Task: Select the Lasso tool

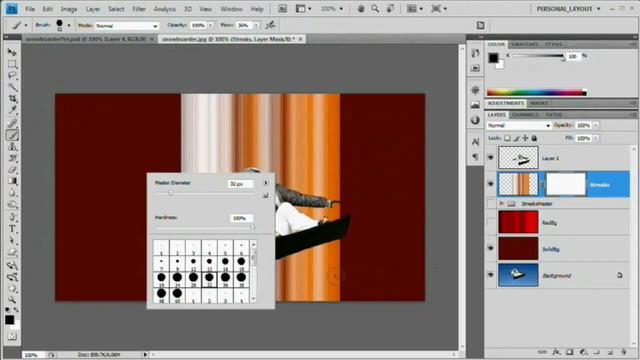Action: (x=12, y=76)
